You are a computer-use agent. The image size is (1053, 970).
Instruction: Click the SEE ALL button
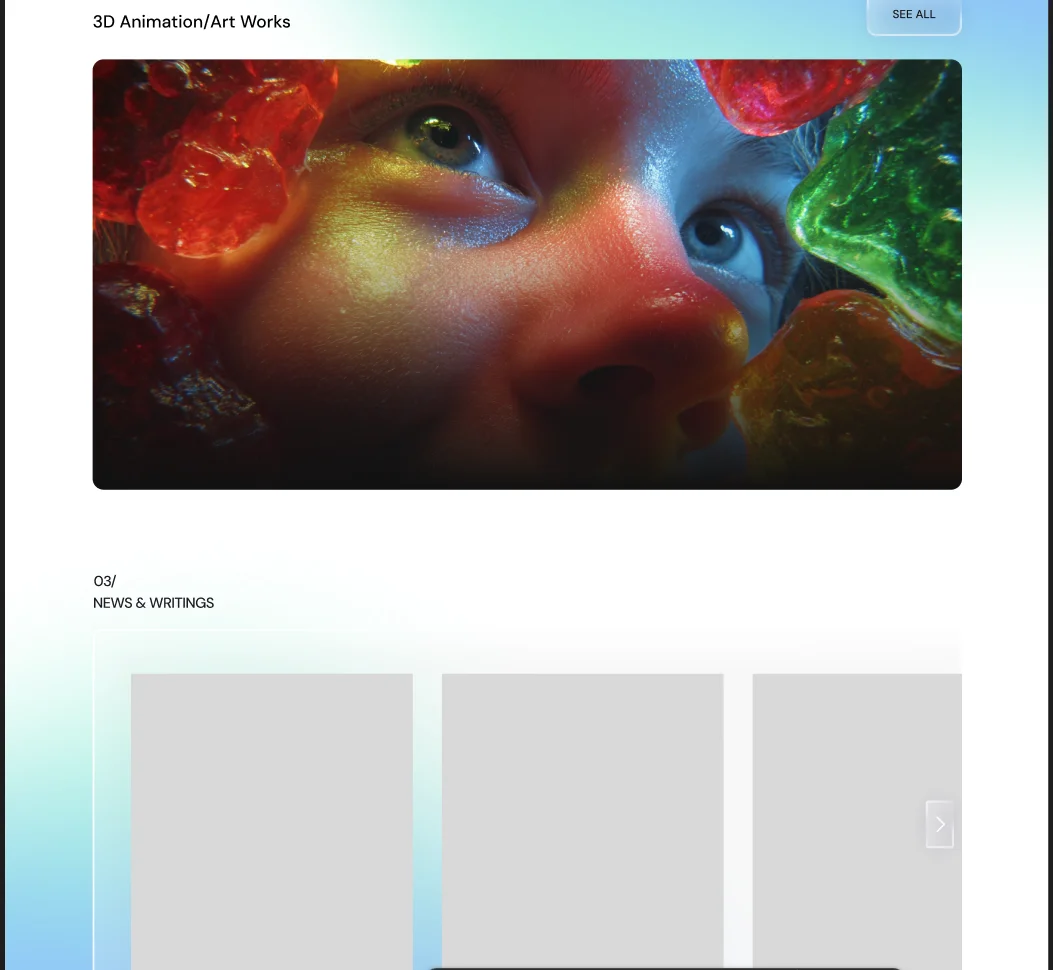click(914, 15)
